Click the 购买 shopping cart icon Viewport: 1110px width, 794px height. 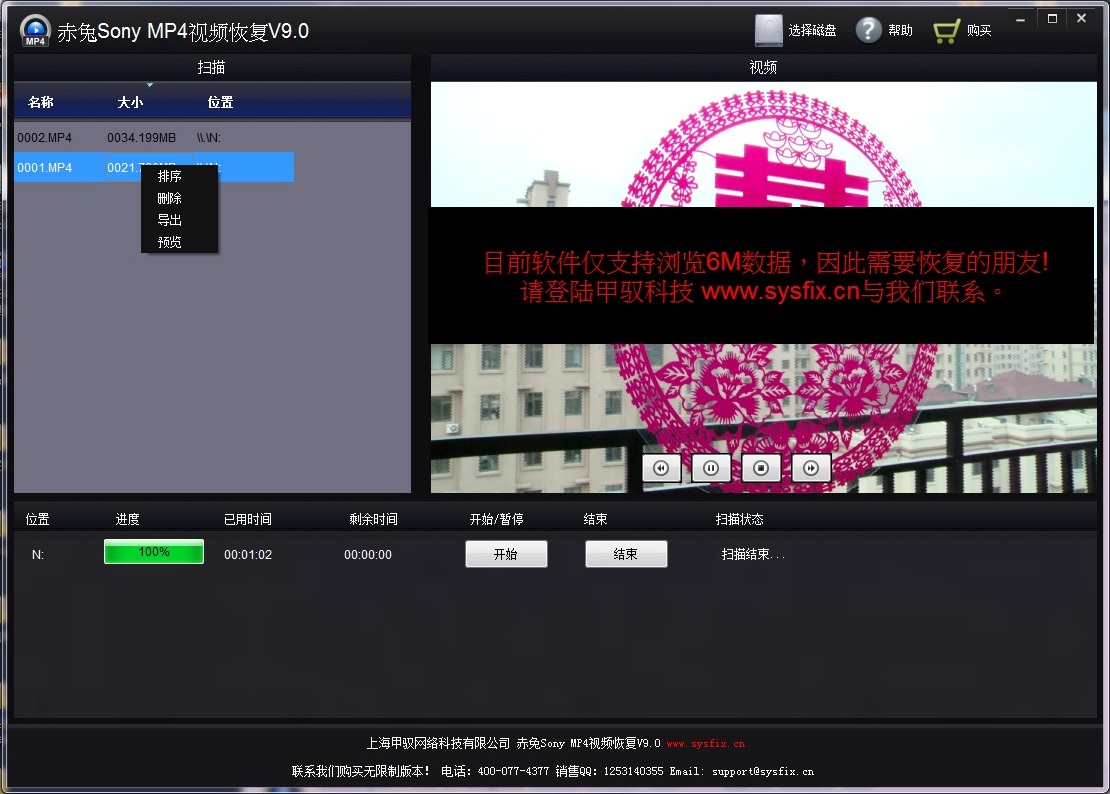point(946,30)
